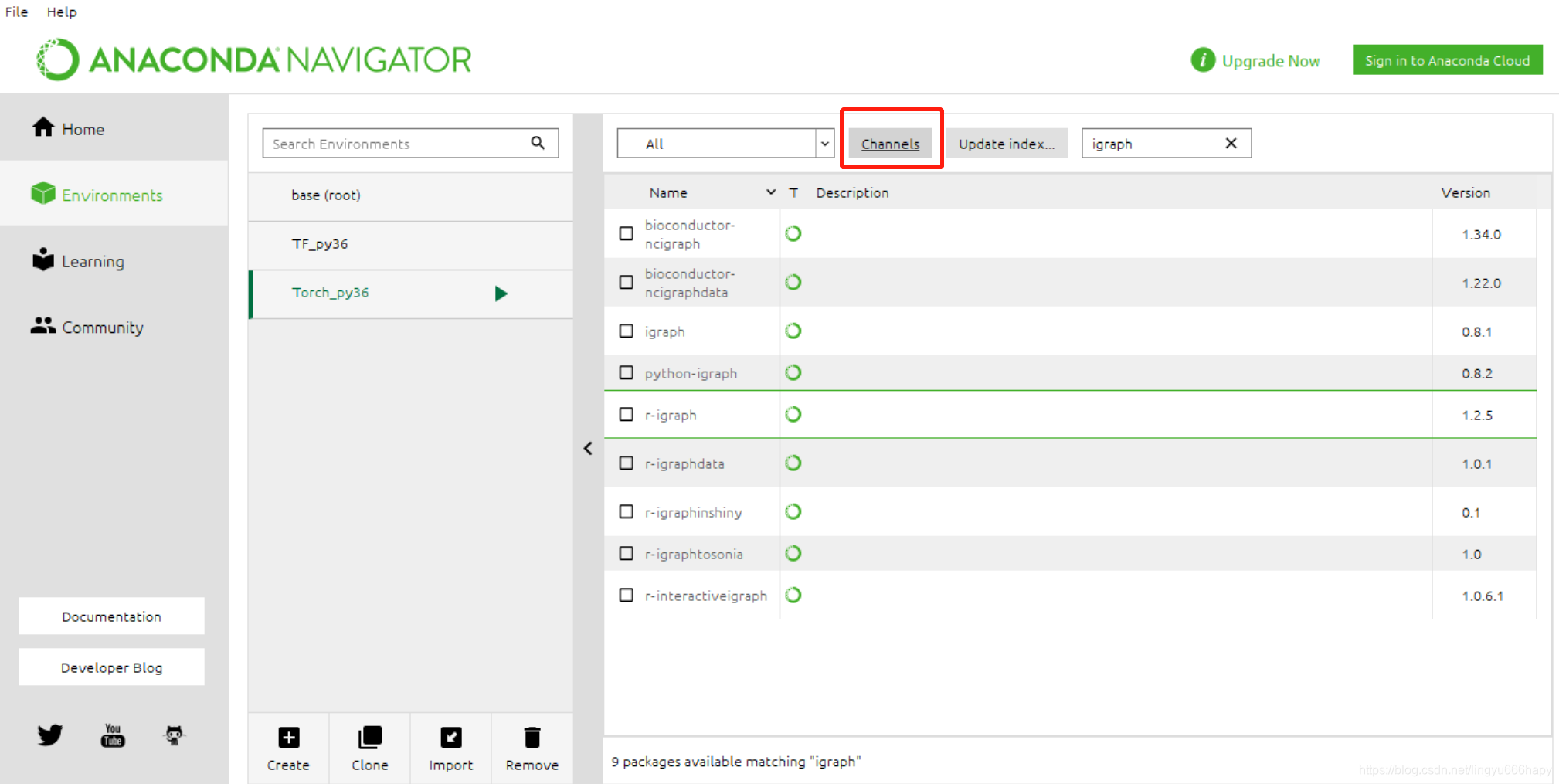1559x784 pixels.
Task: Click the T column header
Action: (793, 193)
